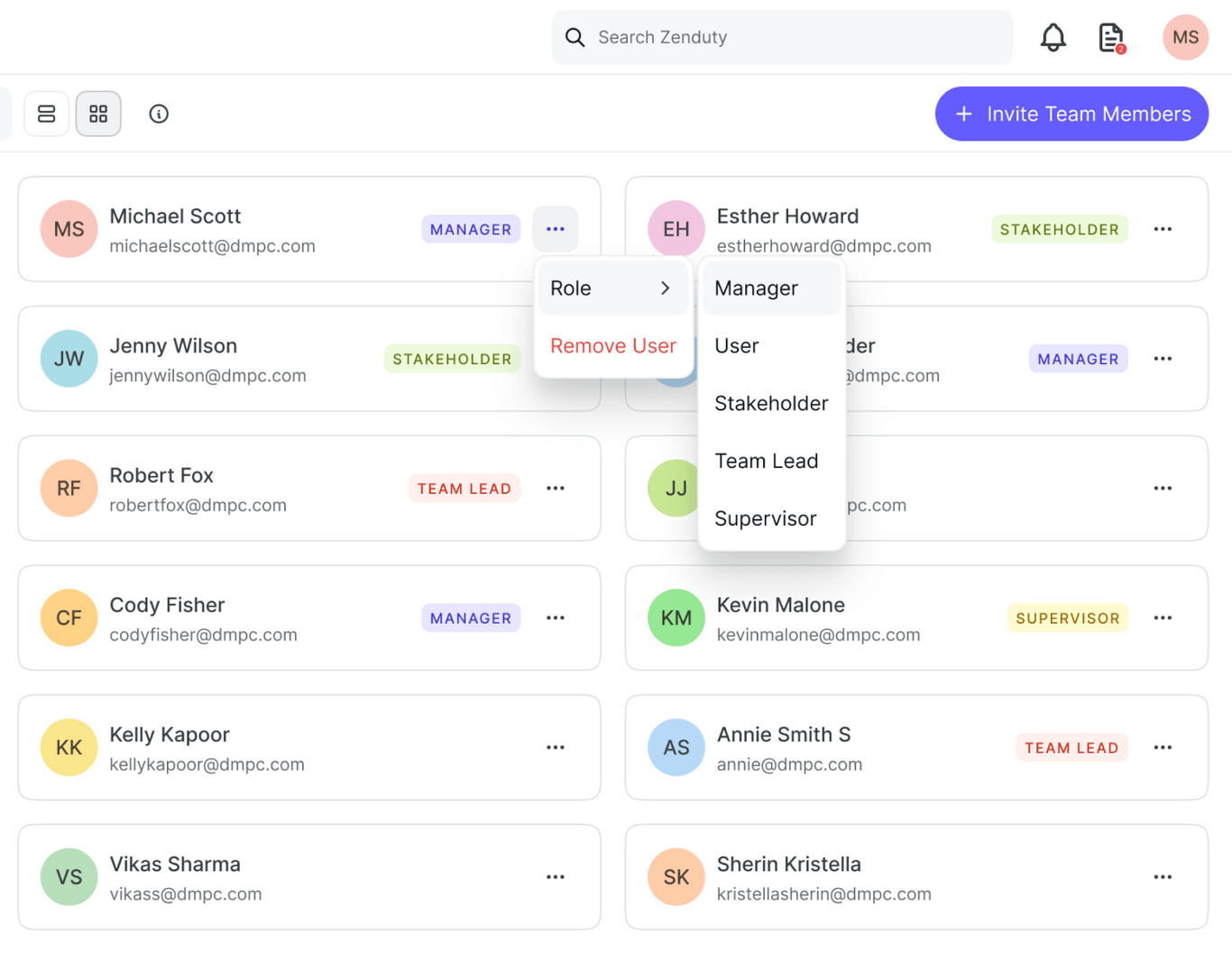This screenshot has height=962, width=1232.
Task: Click the Invite Team Members button
Action: click(x=1071, y=114)
